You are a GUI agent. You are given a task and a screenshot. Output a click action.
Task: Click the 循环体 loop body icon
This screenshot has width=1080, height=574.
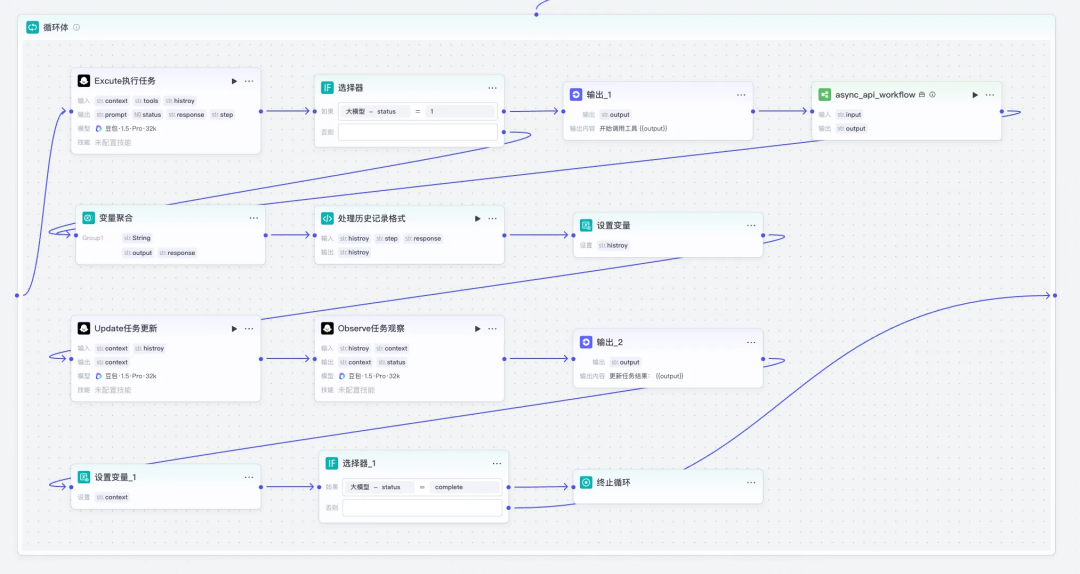32,27
